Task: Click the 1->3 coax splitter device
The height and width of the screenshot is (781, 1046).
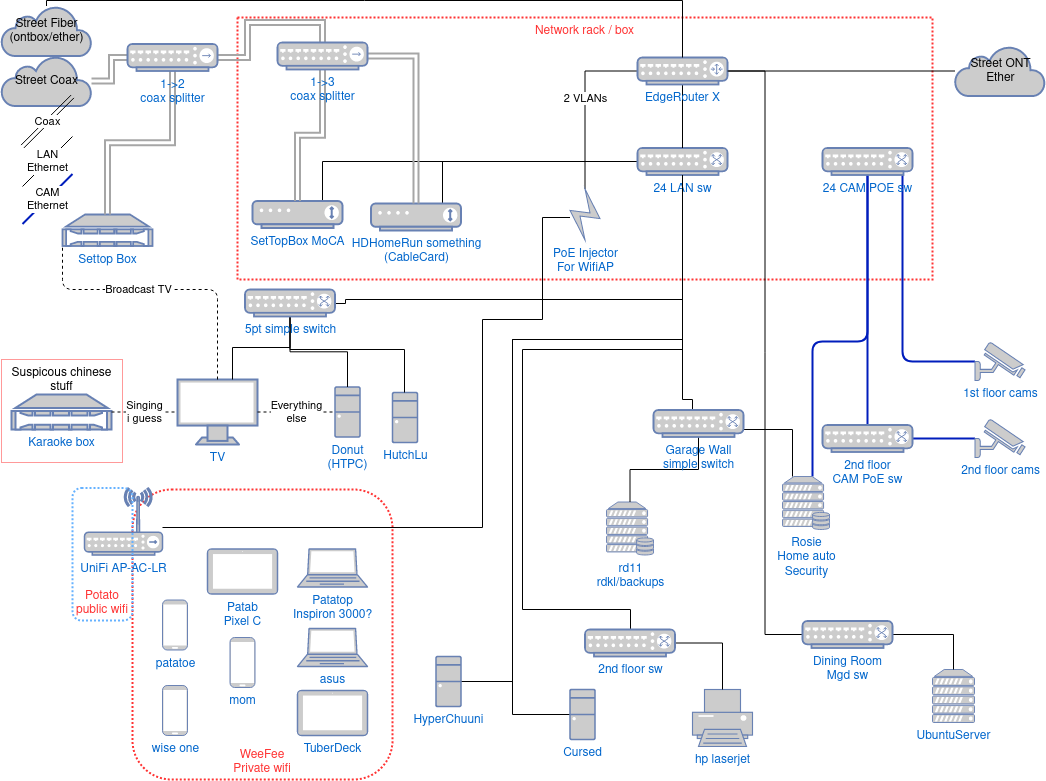Action: pos(322,55)
